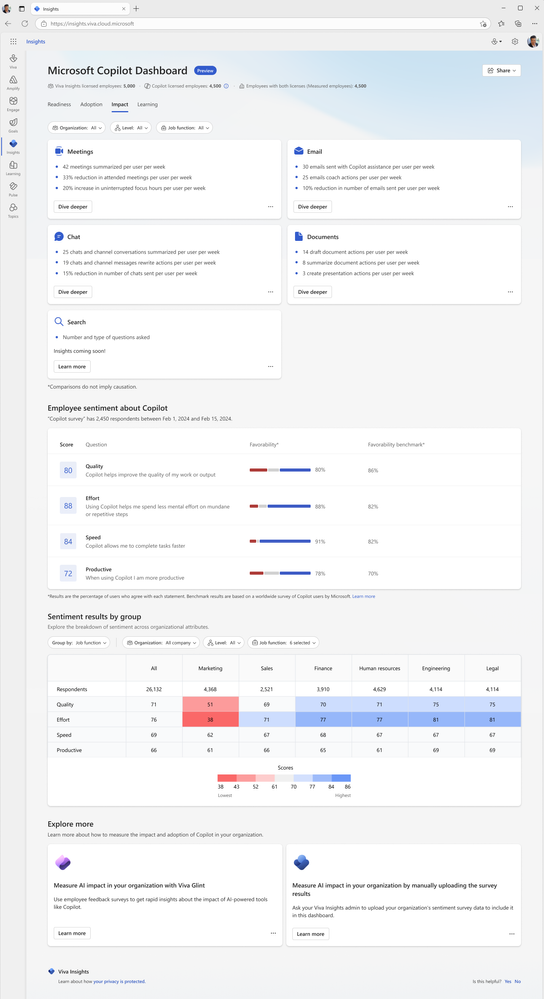Reload the page with browser refresh
544x999 pixels.
24,23
